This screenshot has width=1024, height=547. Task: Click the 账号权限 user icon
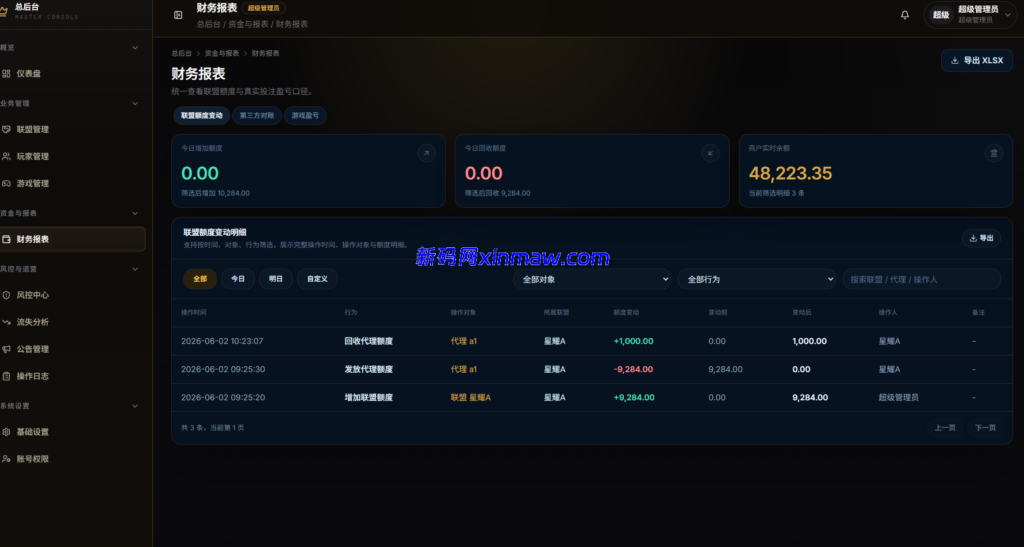click(6, 459)
